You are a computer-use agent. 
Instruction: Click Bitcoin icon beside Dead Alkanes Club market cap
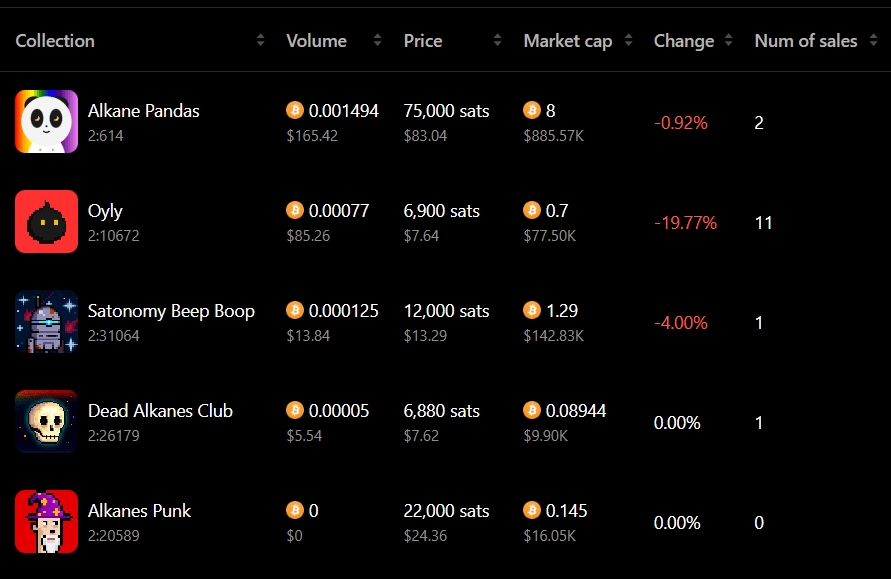532,410
